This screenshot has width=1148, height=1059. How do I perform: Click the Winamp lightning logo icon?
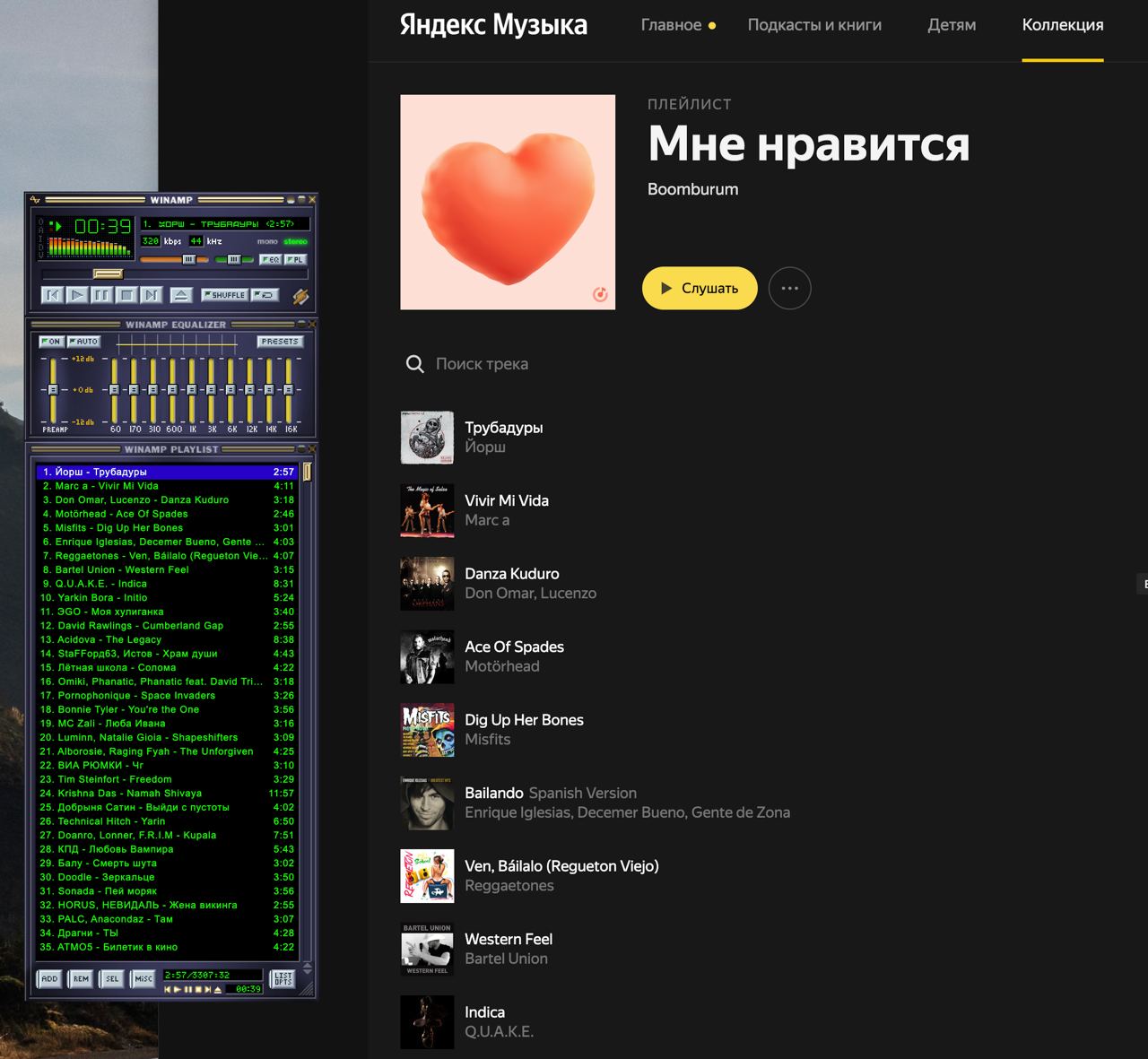[x=300, y=296]
